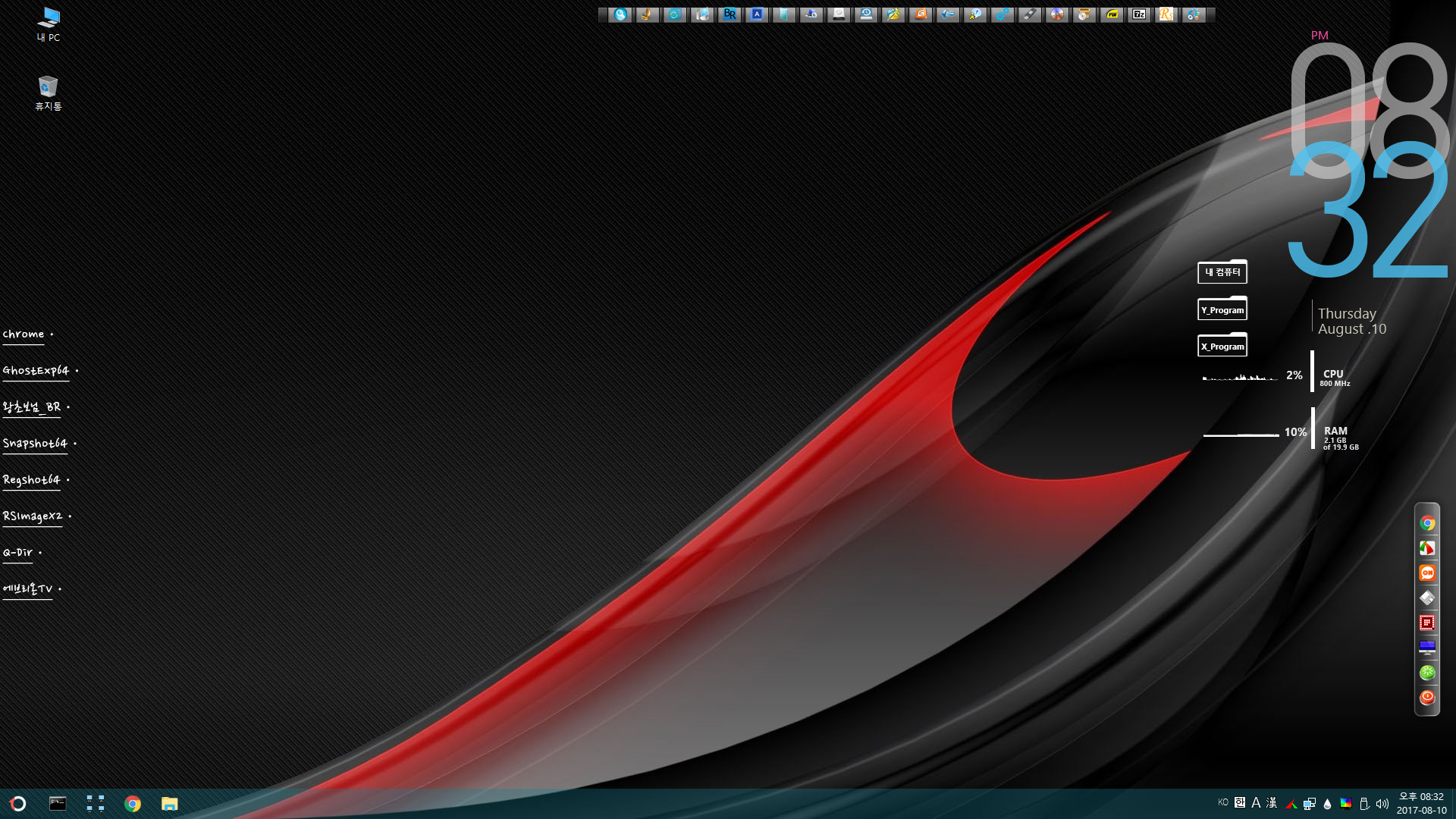The height and width of the screenshot is (819, 1456).
Task: Click the network computers tray icon
Action: pos(1310,804)
